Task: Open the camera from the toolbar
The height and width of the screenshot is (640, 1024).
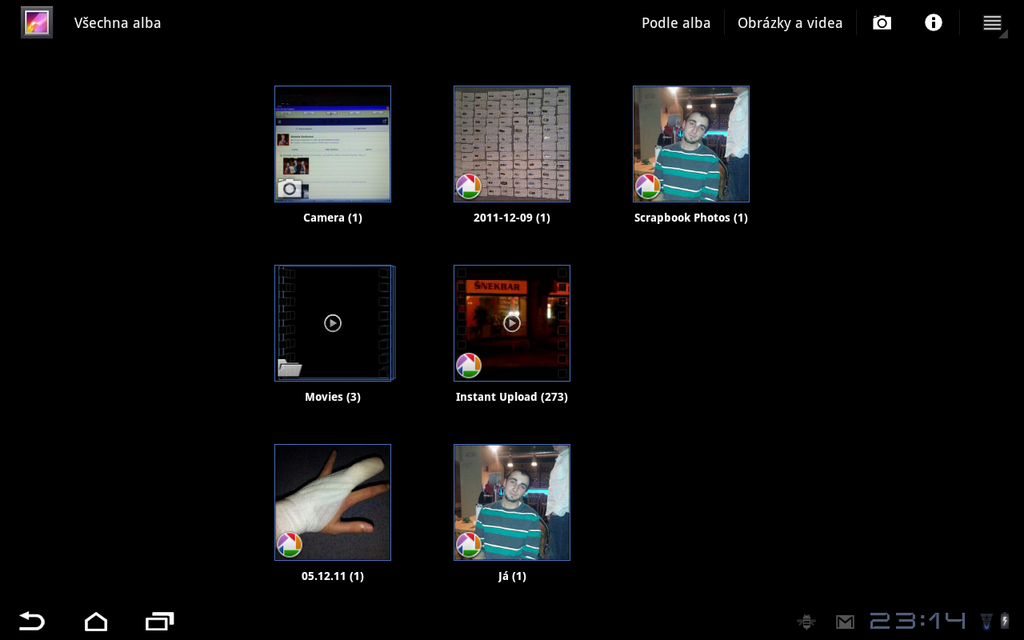Action: click(x=881, y=22)
